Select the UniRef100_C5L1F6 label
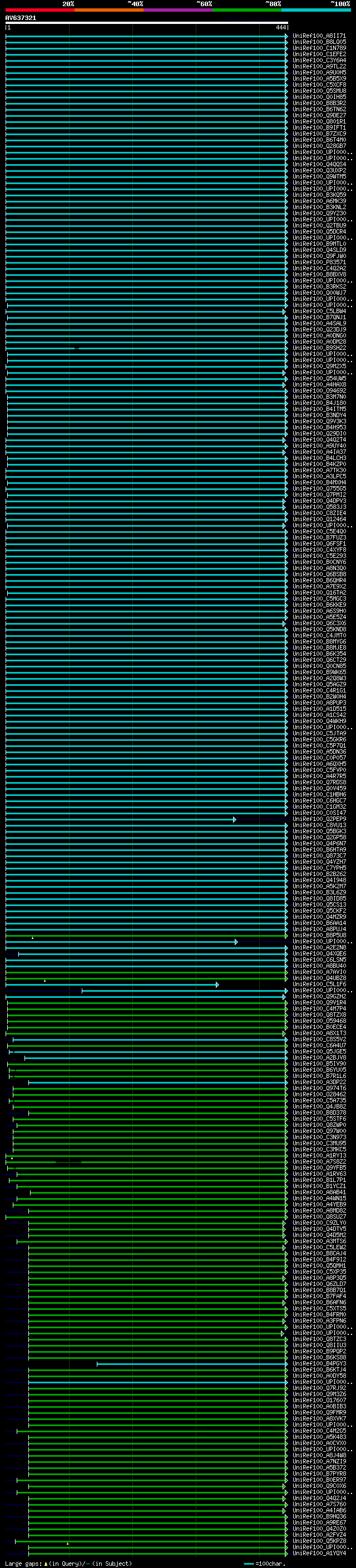 (x=319, y=985)
